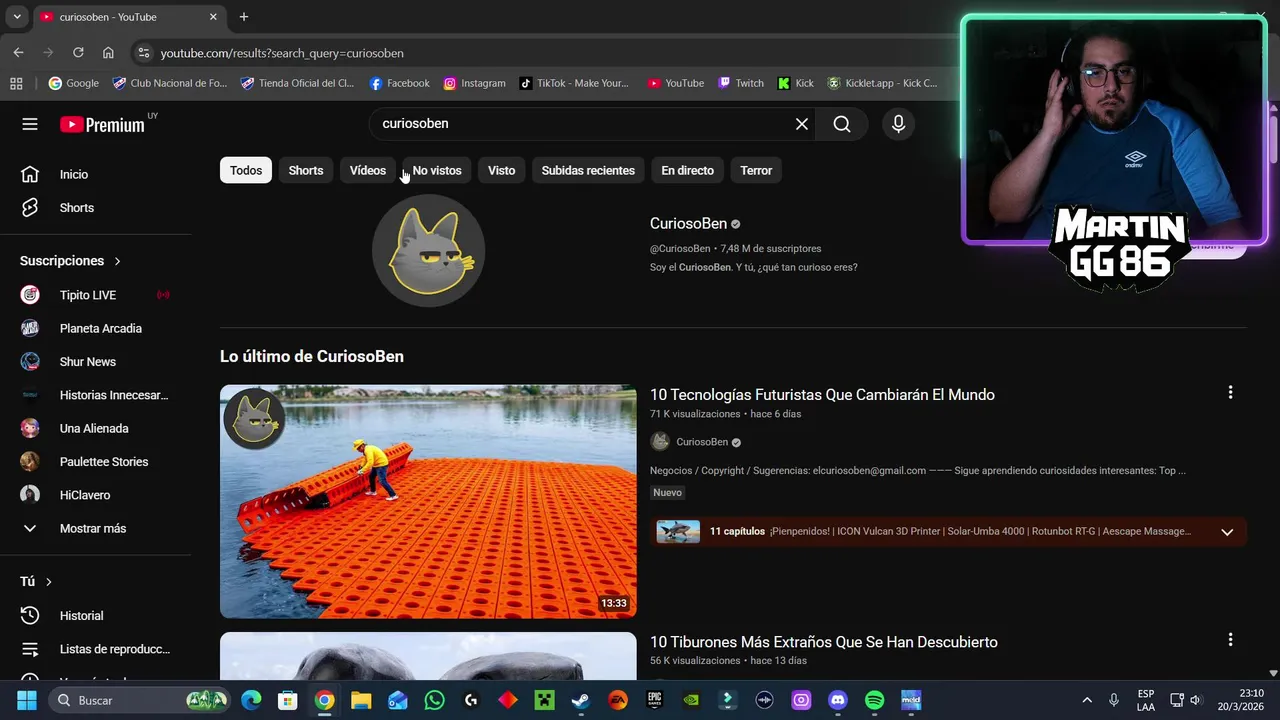
Task: Open the Chrome apps grid in bookmarks bar
Action: coord(16,83)
